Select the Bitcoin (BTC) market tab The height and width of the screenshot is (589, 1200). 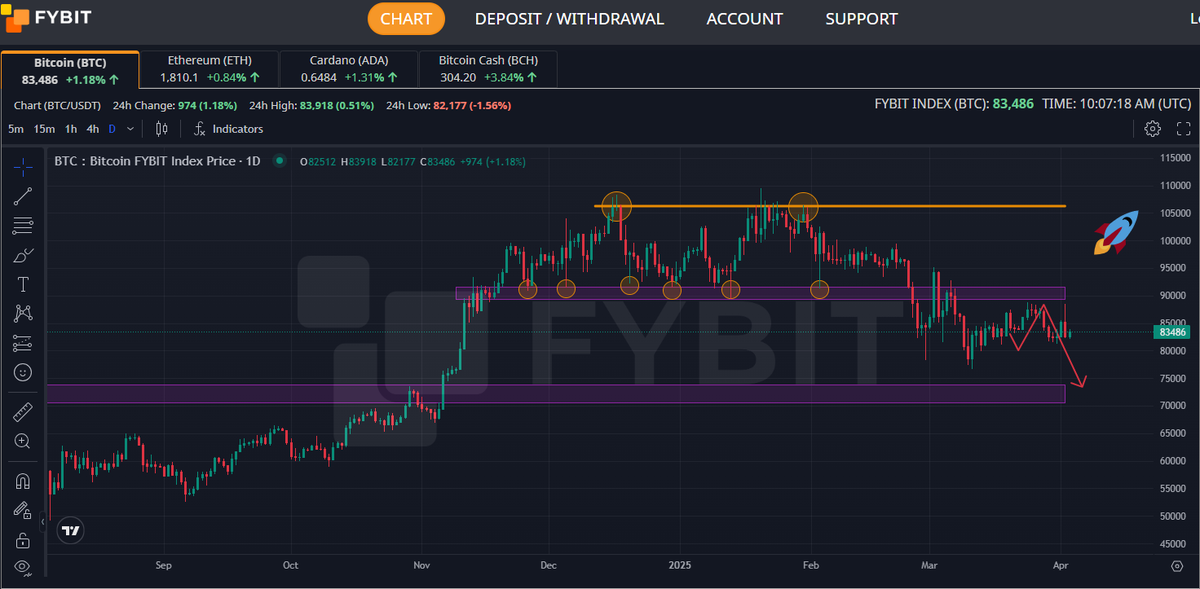70,71
